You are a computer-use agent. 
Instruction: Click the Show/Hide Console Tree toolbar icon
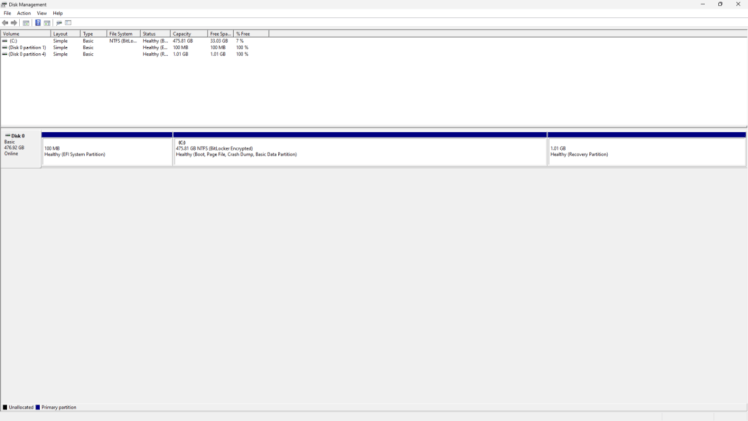click(26, 22)
